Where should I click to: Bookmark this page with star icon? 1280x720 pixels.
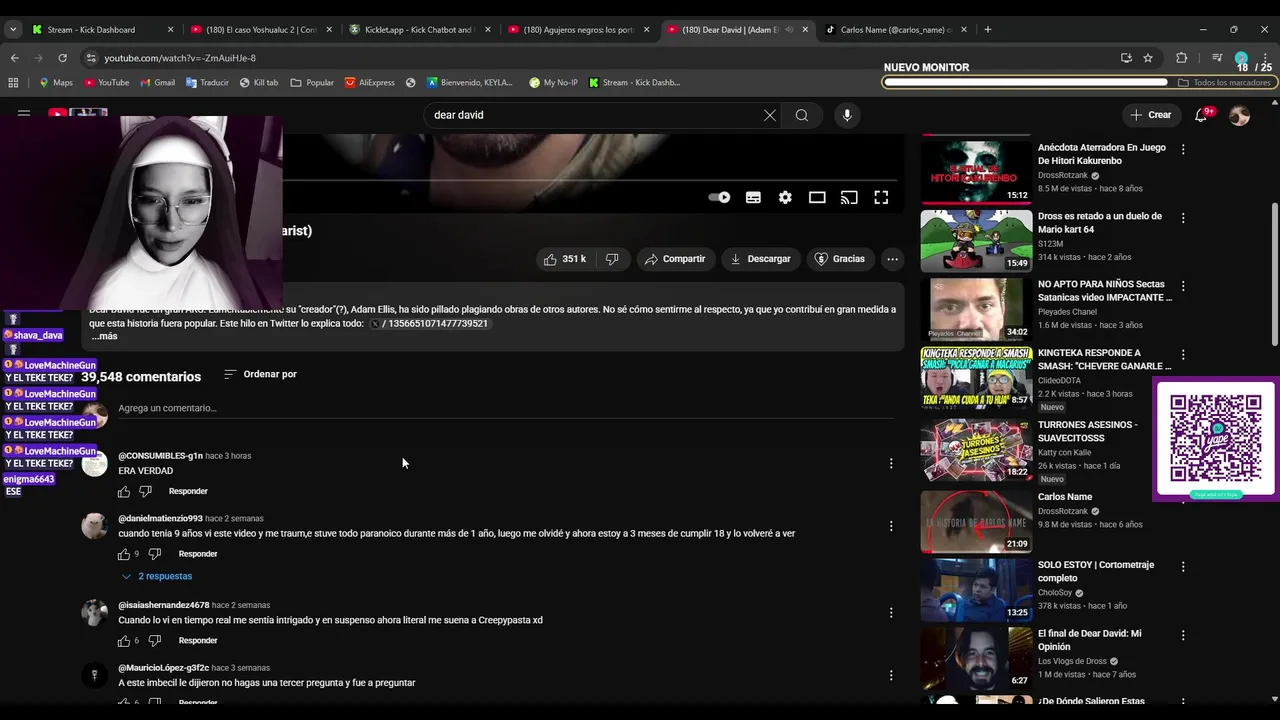(x=1148, y=58)
